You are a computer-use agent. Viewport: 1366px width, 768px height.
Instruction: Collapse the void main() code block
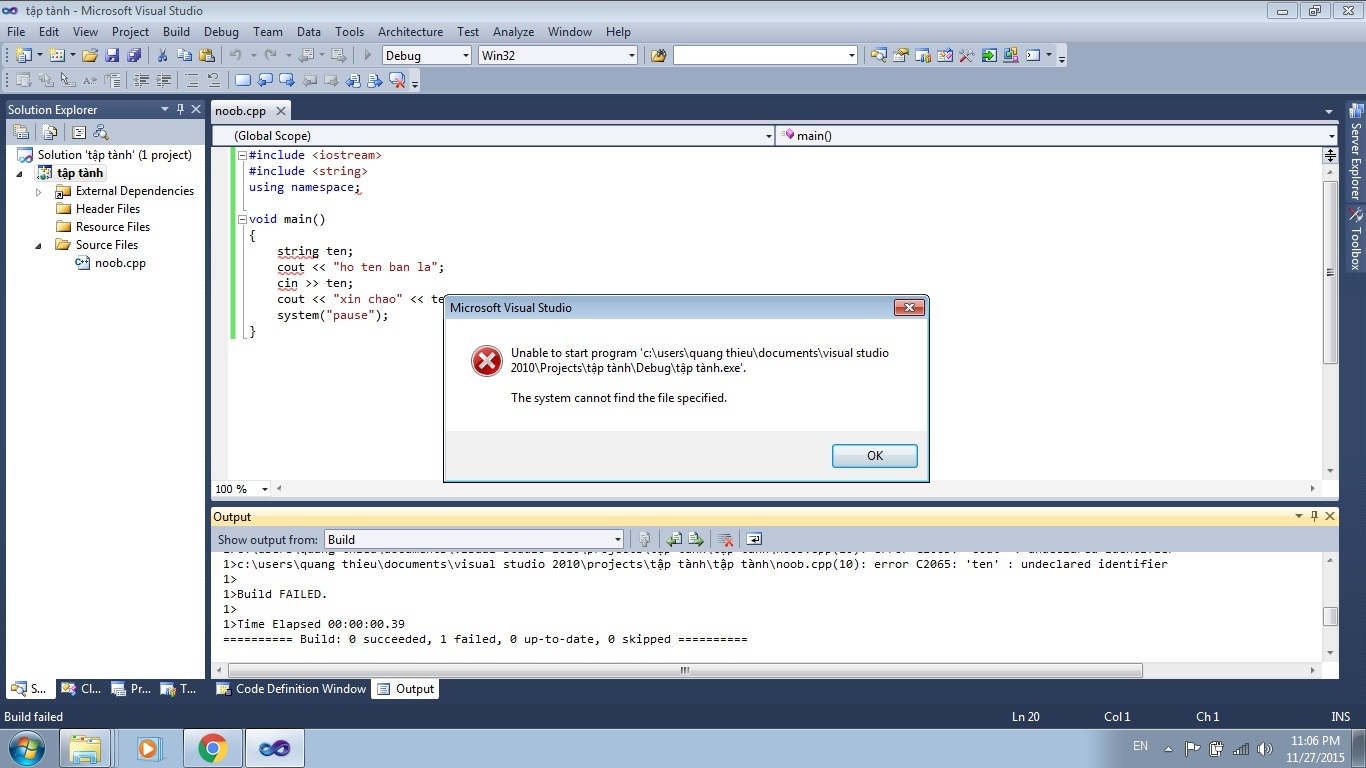(x=241, y=219)
